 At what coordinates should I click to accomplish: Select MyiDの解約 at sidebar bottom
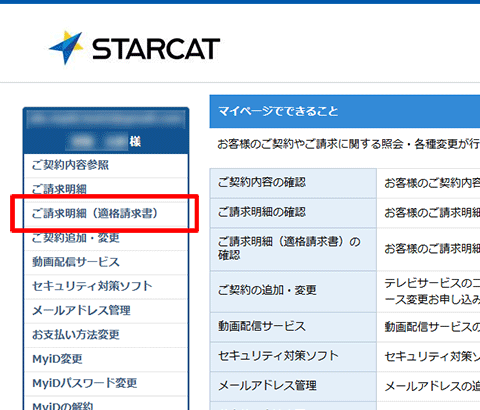[x=106, y=403]
